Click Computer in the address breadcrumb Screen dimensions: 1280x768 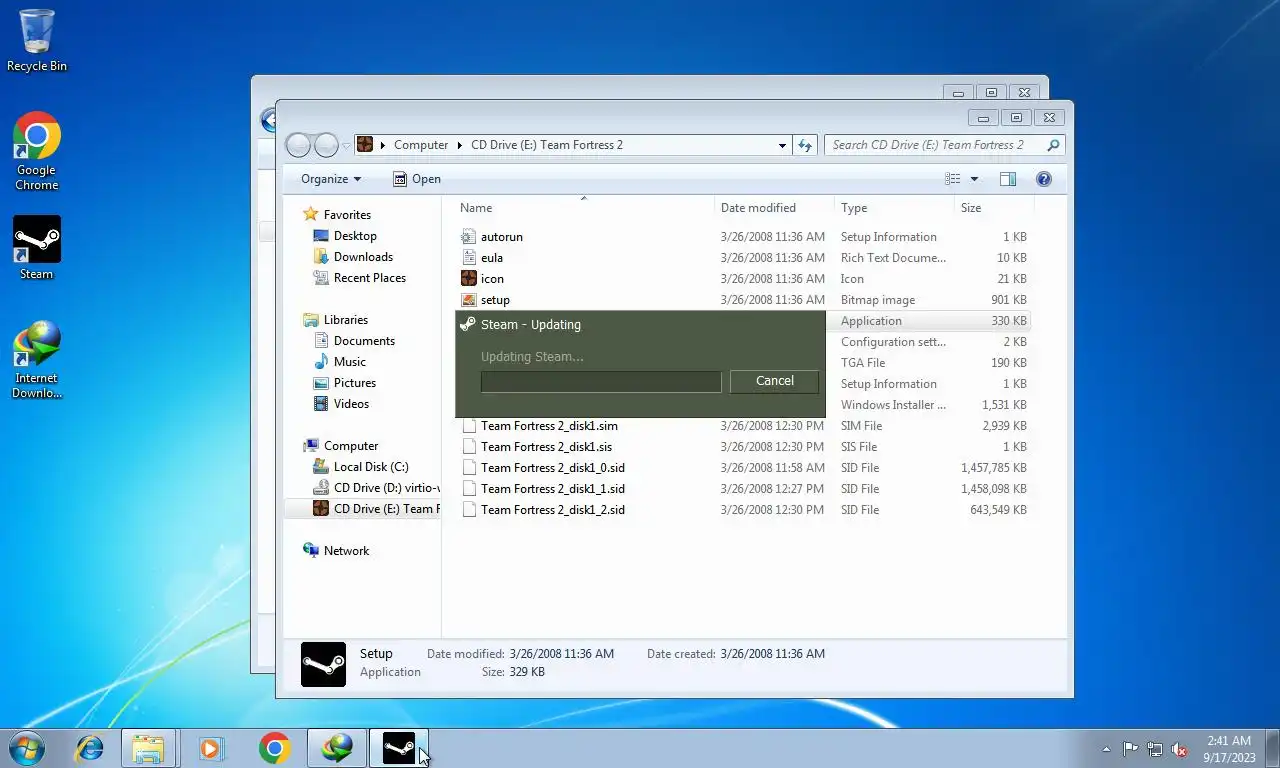click(421, 145)
